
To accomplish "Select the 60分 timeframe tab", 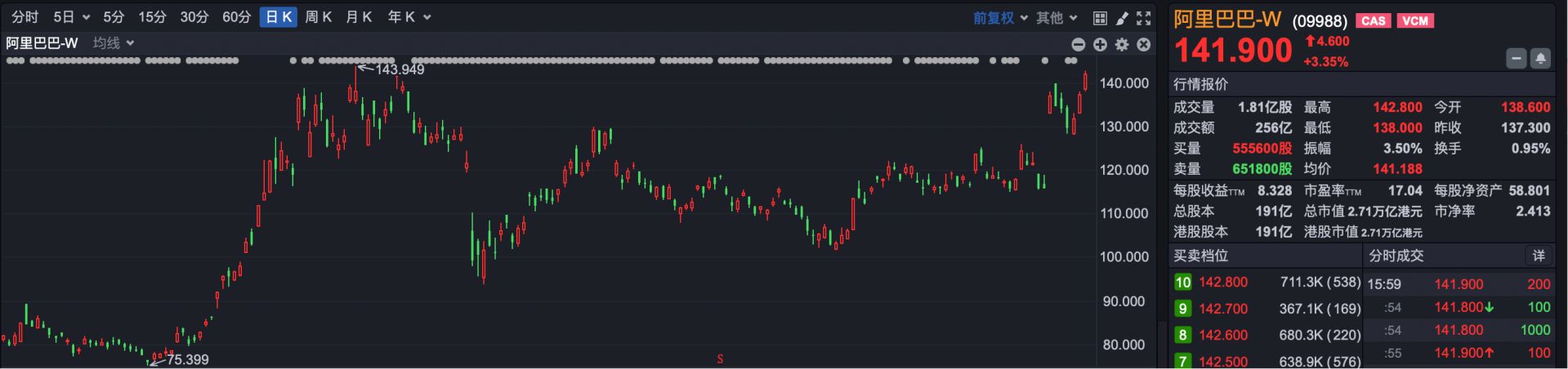I will (236, 17).
